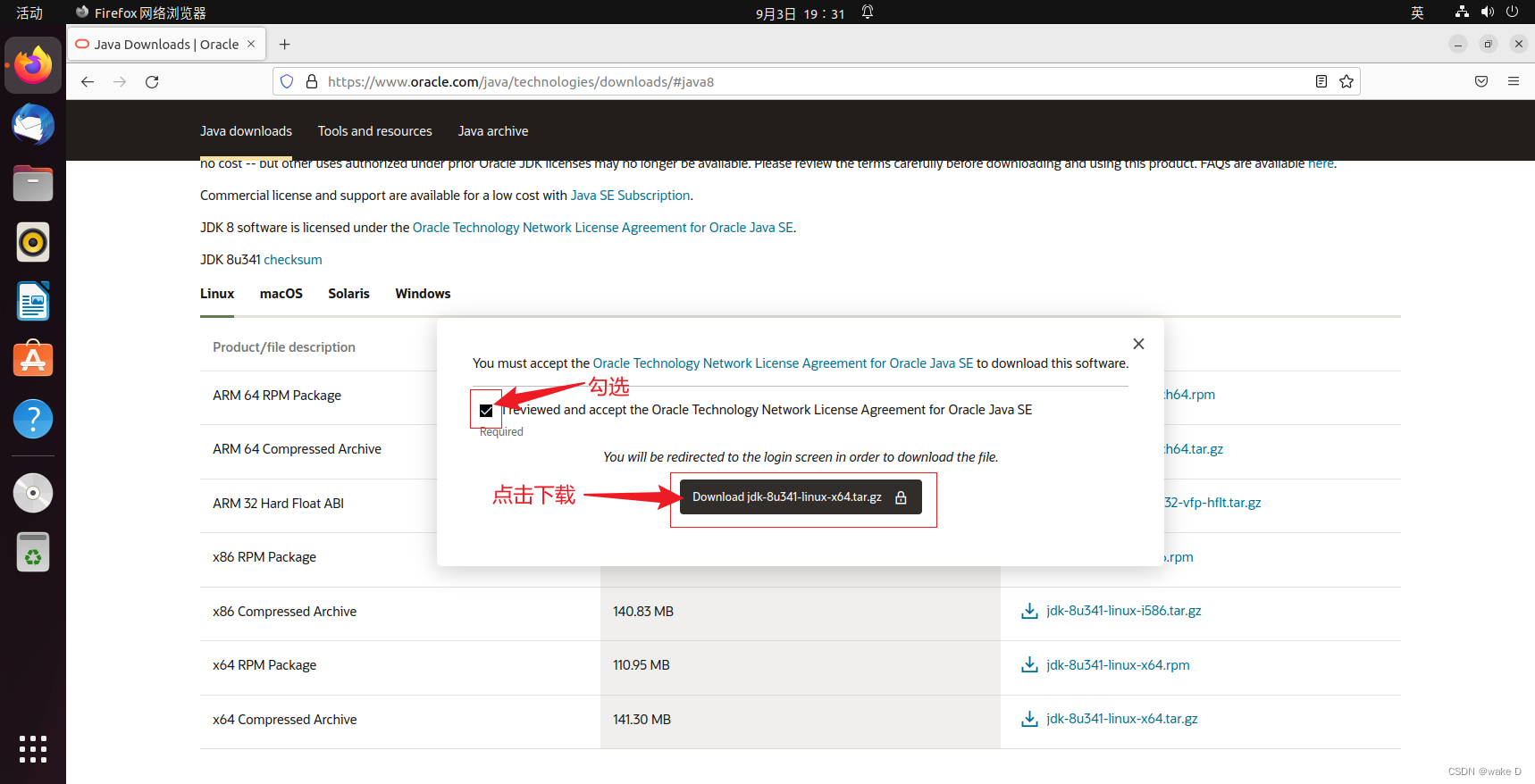This screenshot has height=784, width=1535.
Task: Open license agreement link in dialog
Action: click(x=783, y=363)
